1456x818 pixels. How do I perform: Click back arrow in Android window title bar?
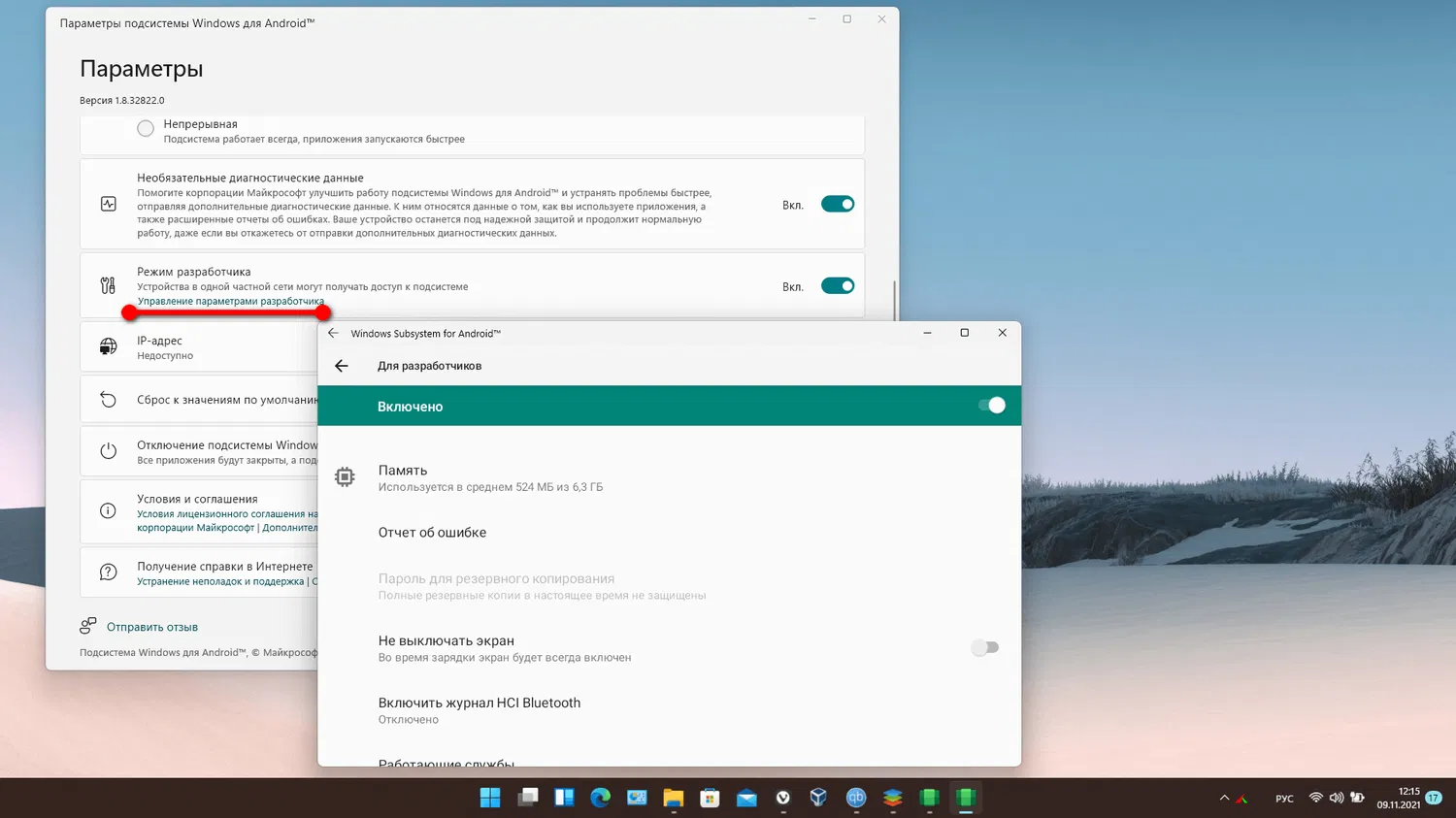(x=334, y=333)
